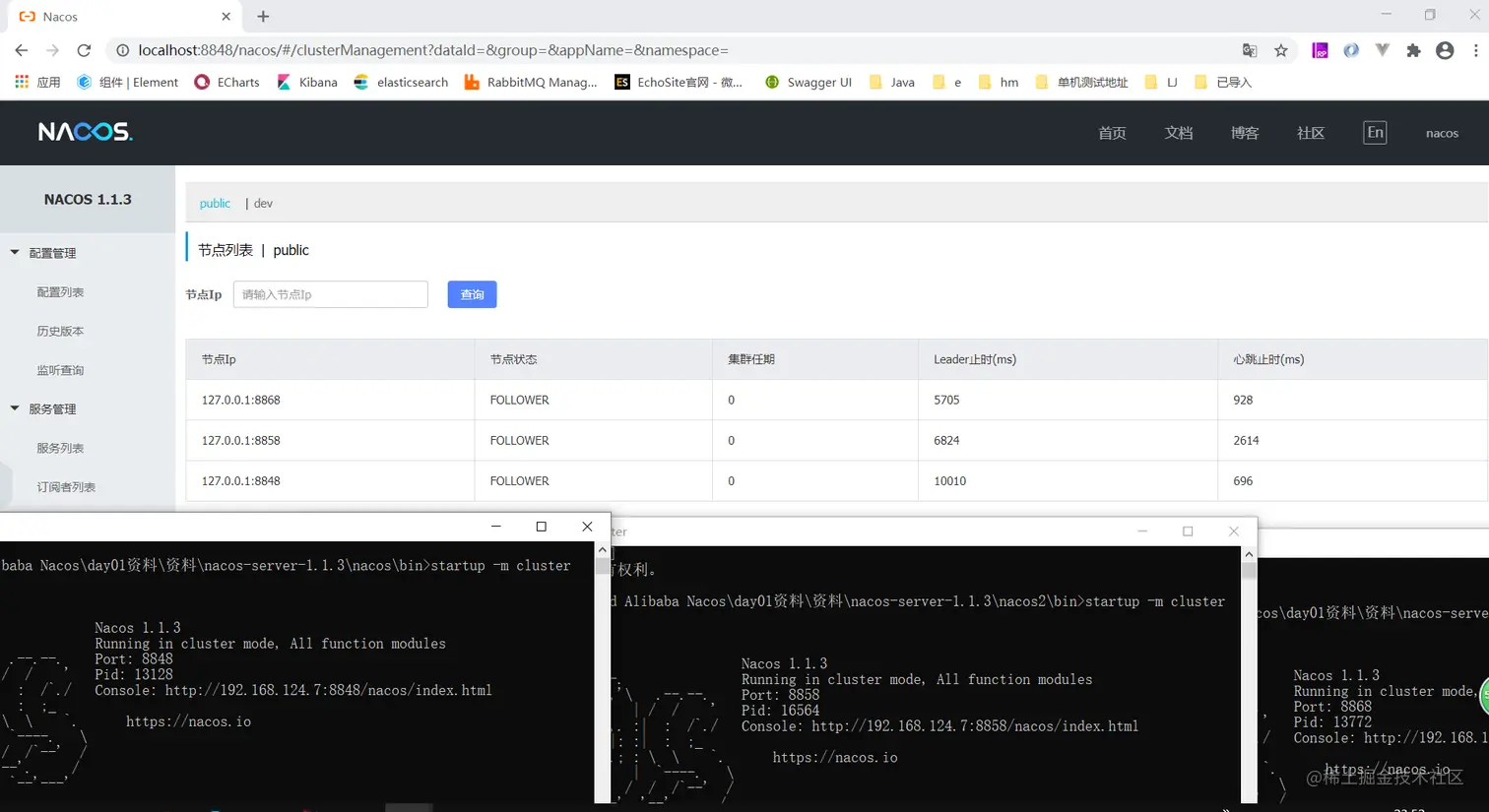Click the blue 查询 button
The height and width of the screenshot is (812, 1489).
point(472,294)
